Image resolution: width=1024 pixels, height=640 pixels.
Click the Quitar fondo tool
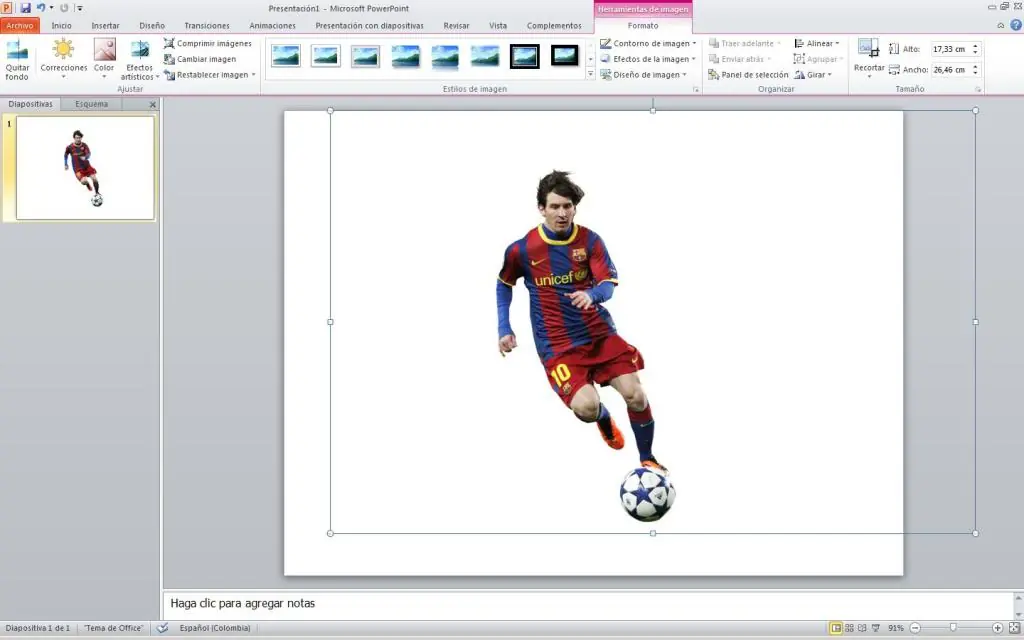point(17,60)
